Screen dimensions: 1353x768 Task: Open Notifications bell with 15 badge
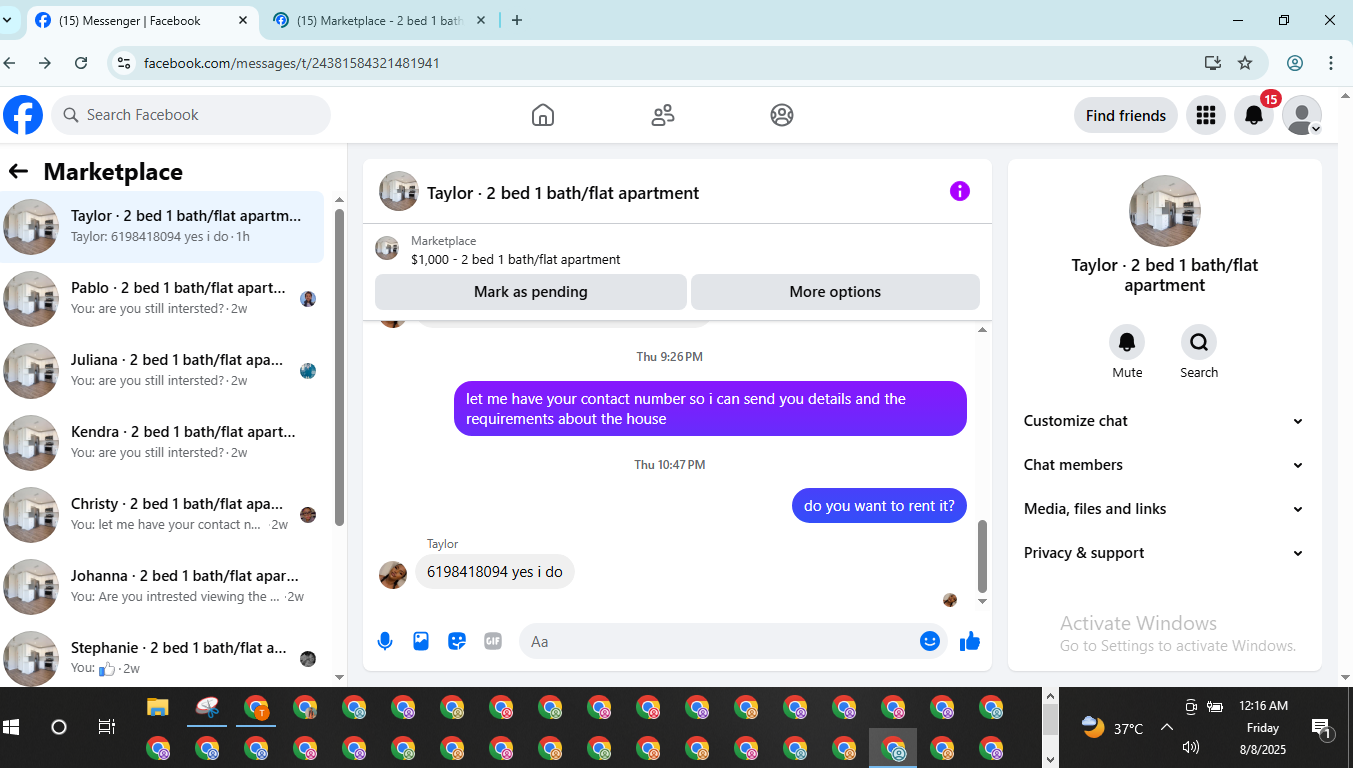tap(1254, 115)
